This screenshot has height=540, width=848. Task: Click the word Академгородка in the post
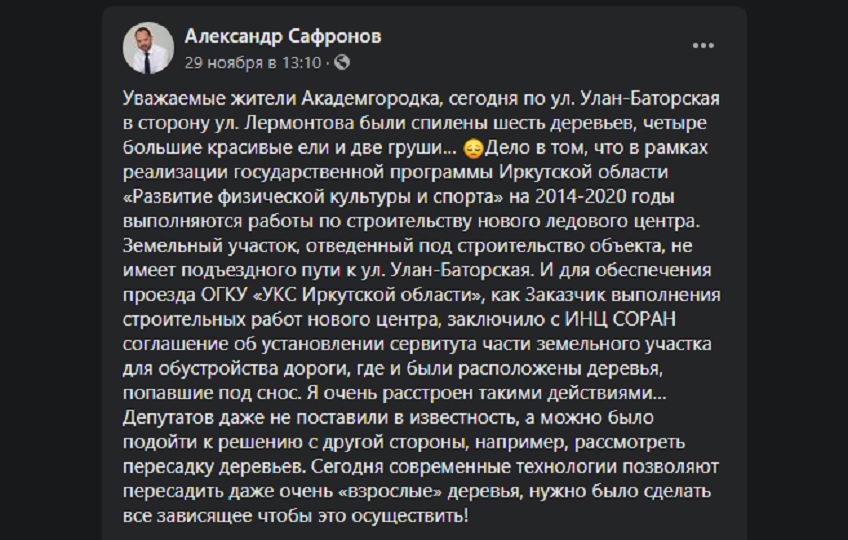(371, 99)
